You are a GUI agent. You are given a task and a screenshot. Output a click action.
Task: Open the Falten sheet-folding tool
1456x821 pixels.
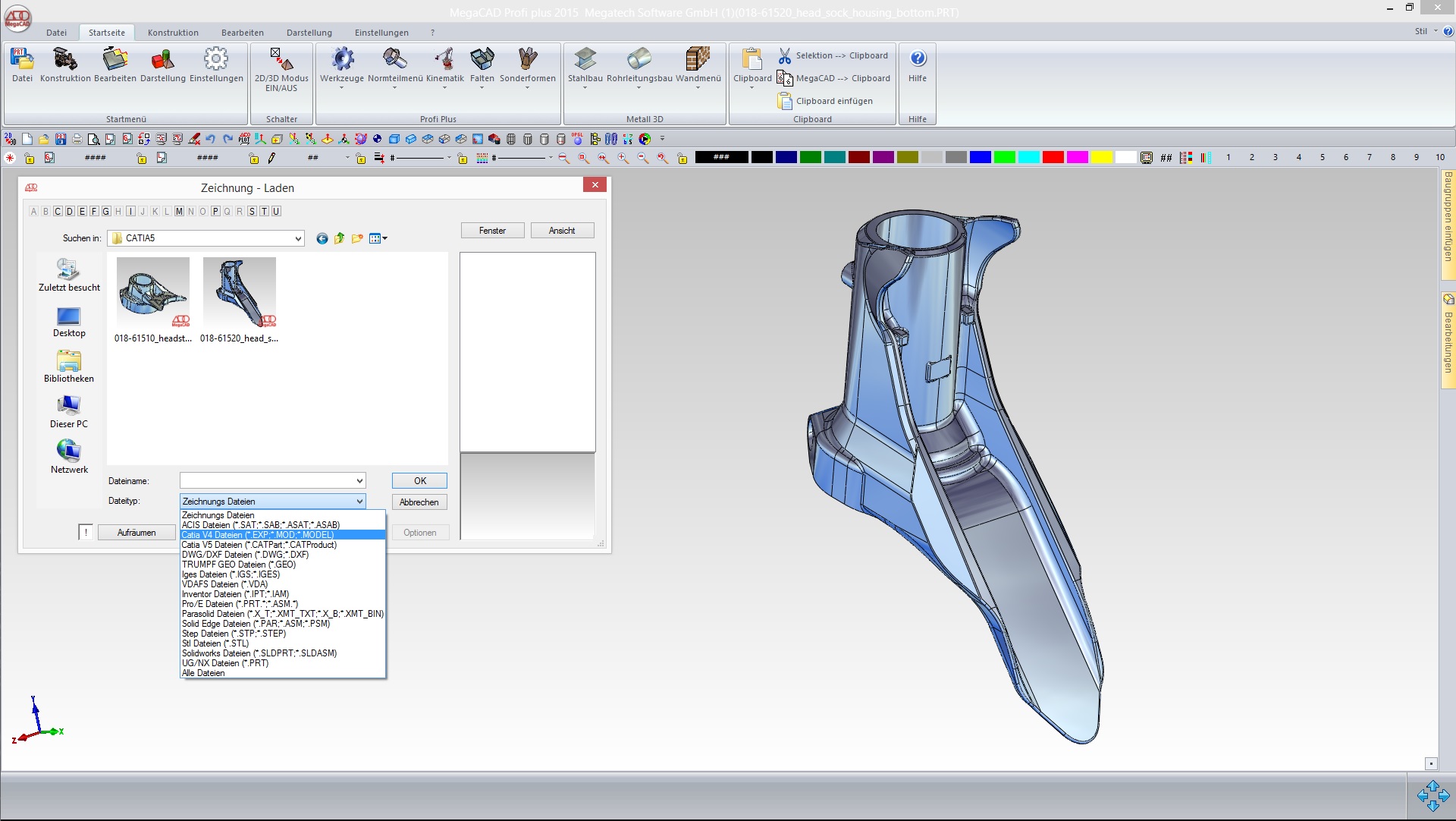click(482, 64)
